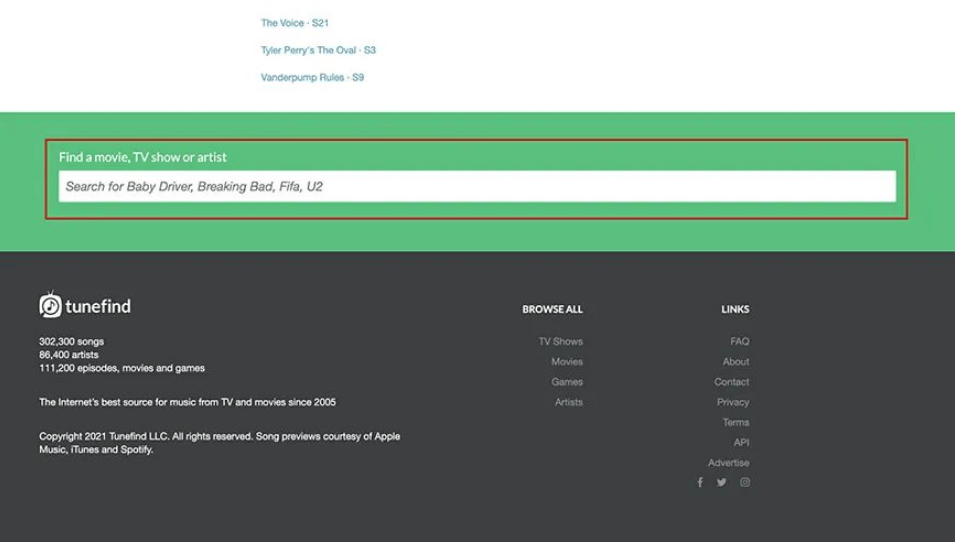Screen dimensions: 955x543
Task: Click the Advertise footer link
Action: click(728, 463)
